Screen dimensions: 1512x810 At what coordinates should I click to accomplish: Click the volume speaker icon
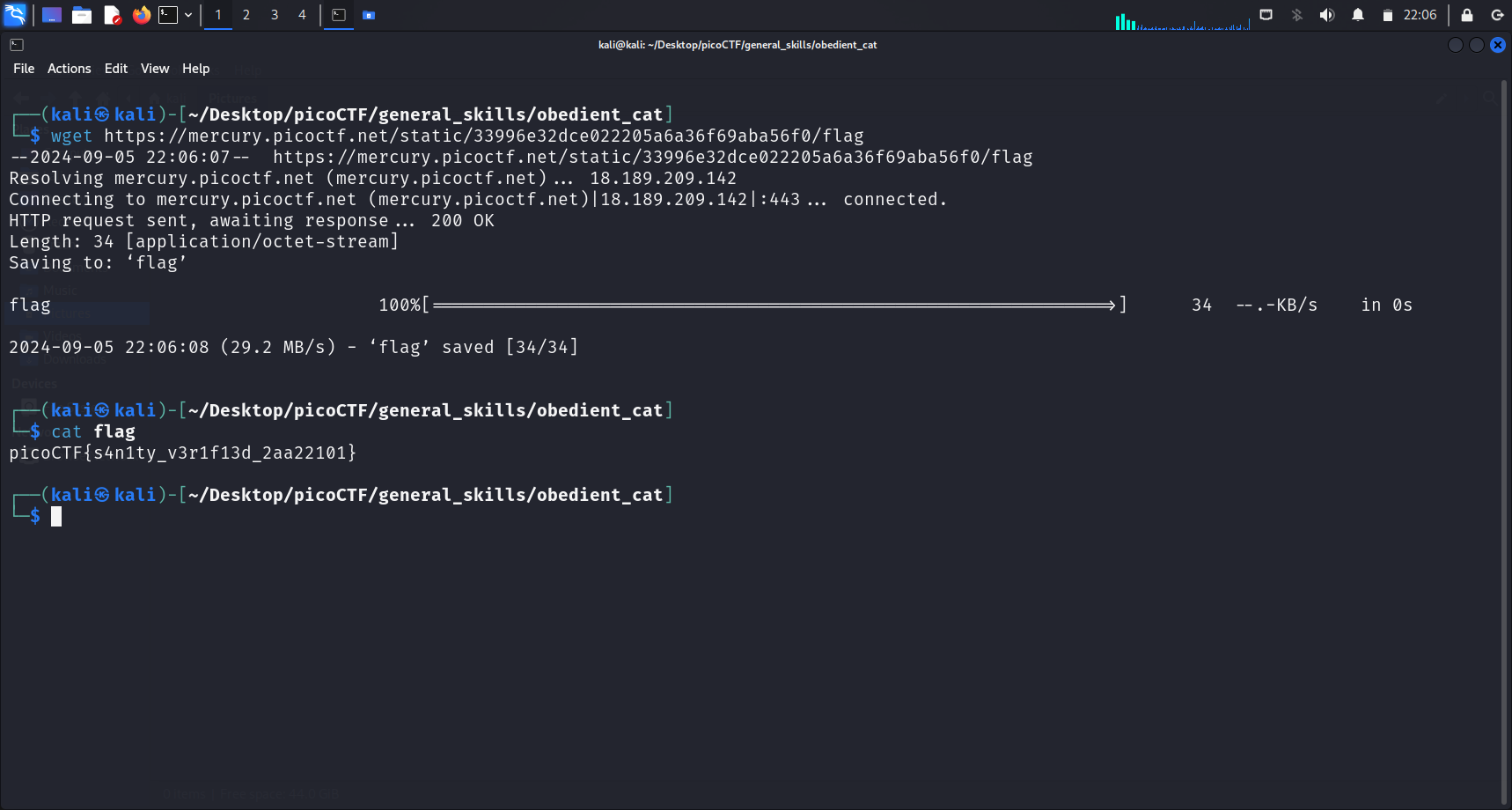click(1327, 15)
